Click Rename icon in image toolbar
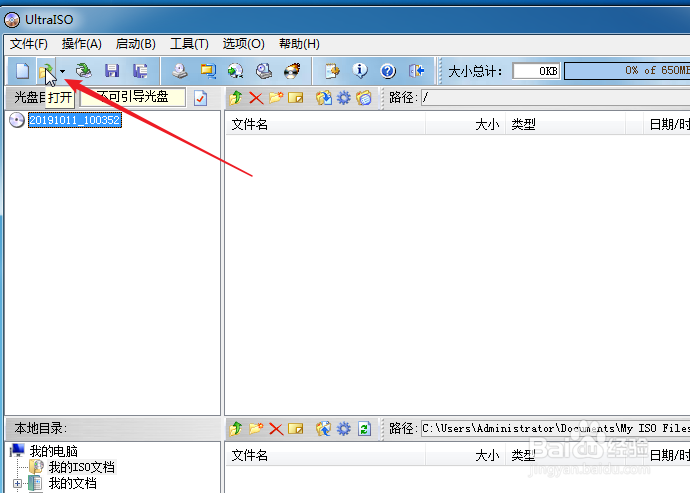 [x=296, y=97]
